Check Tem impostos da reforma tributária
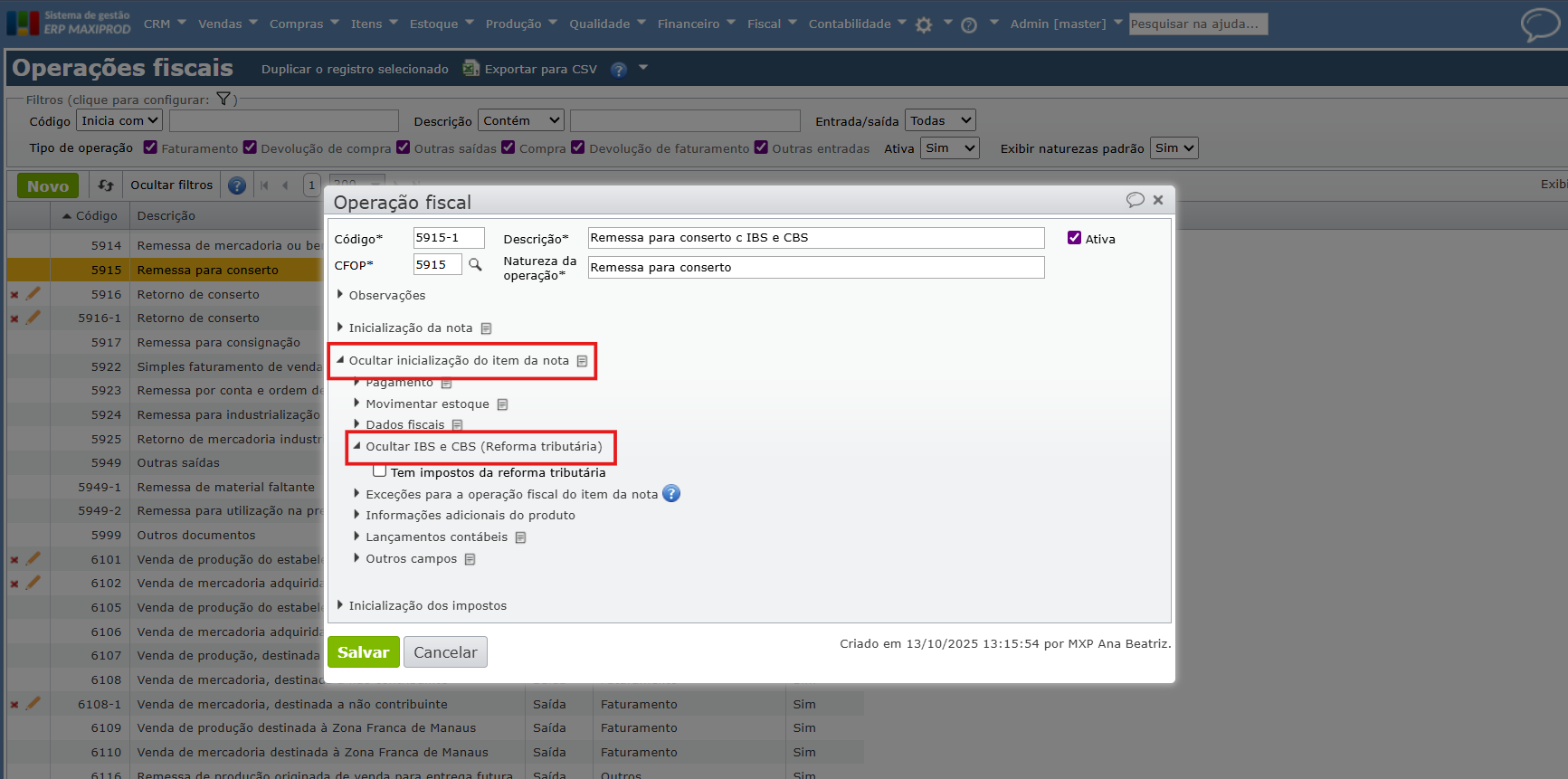Screen dimensions: 1568x779 (380, 471)
